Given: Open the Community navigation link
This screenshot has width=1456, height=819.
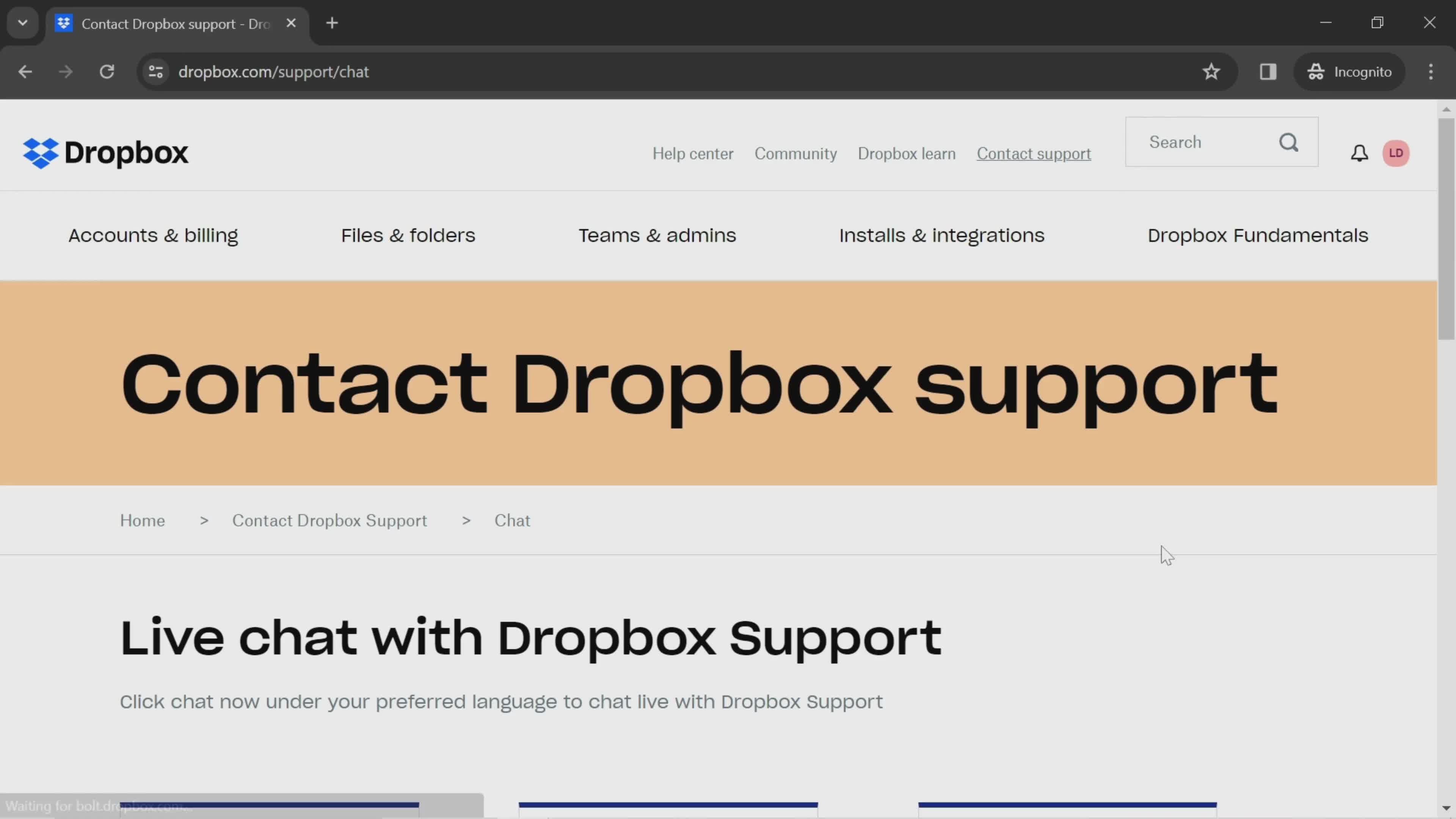Looking at the screenshot, I should coord(796,153).
